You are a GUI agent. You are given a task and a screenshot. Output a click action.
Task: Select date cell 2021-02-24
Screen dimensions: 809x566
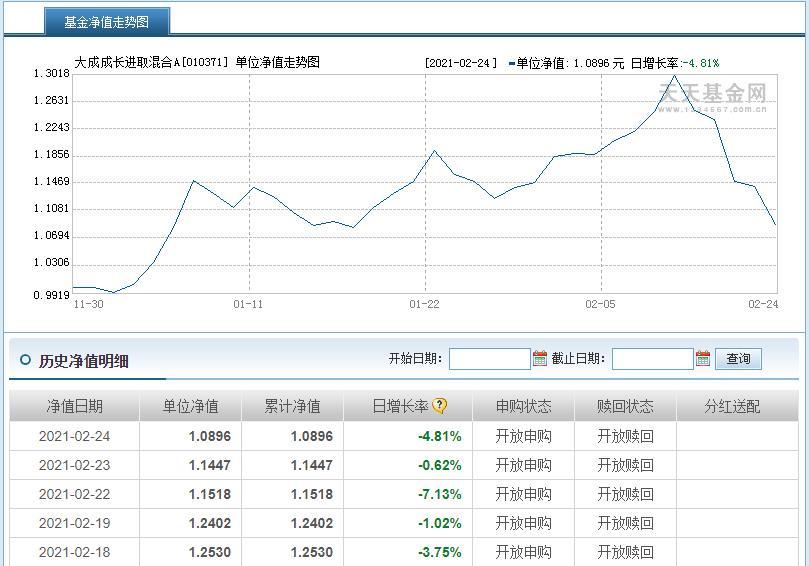point(74,436)
